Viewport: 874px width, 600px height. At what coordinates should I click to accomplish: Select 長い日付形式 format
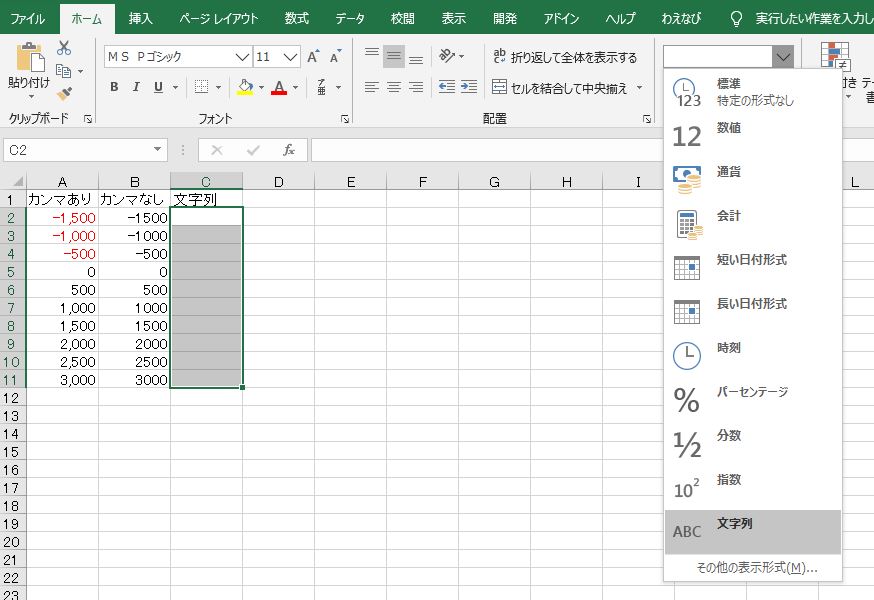(752, 312)
